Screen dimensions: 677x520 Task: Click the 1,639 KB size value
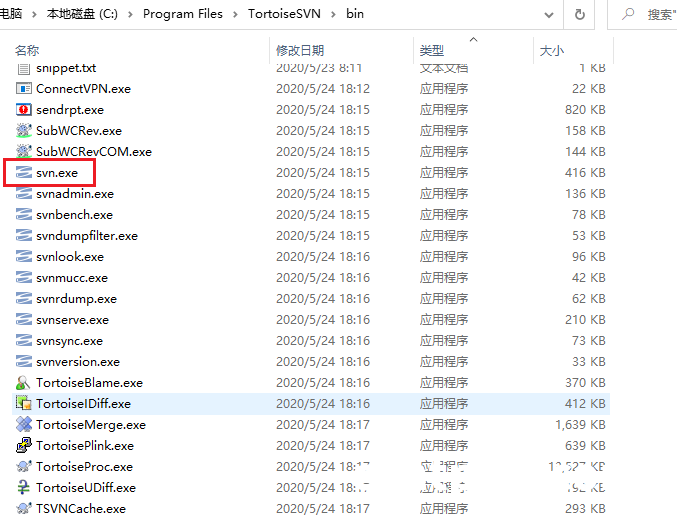click(580, 425)
